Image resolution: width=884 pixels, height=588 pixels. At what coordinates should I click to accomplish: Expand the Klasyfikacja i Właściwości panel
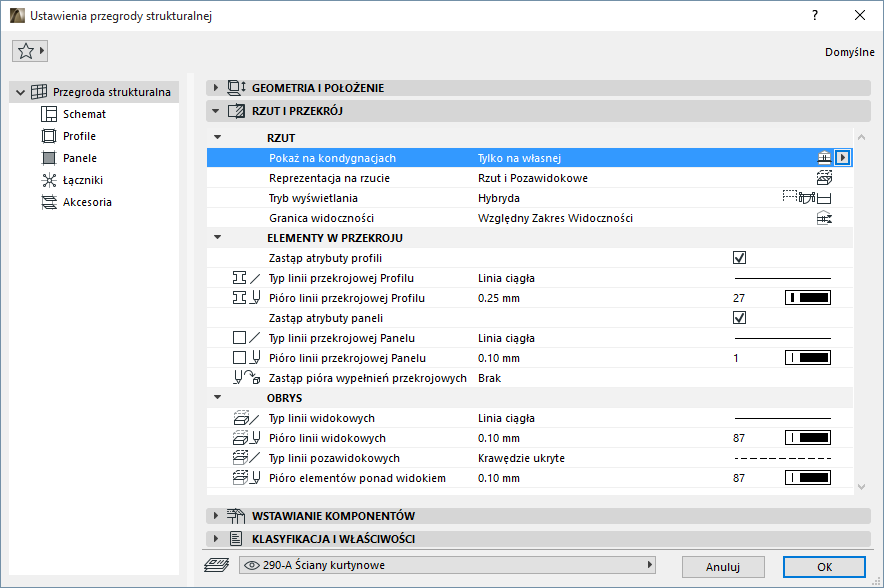pos(215,539)
